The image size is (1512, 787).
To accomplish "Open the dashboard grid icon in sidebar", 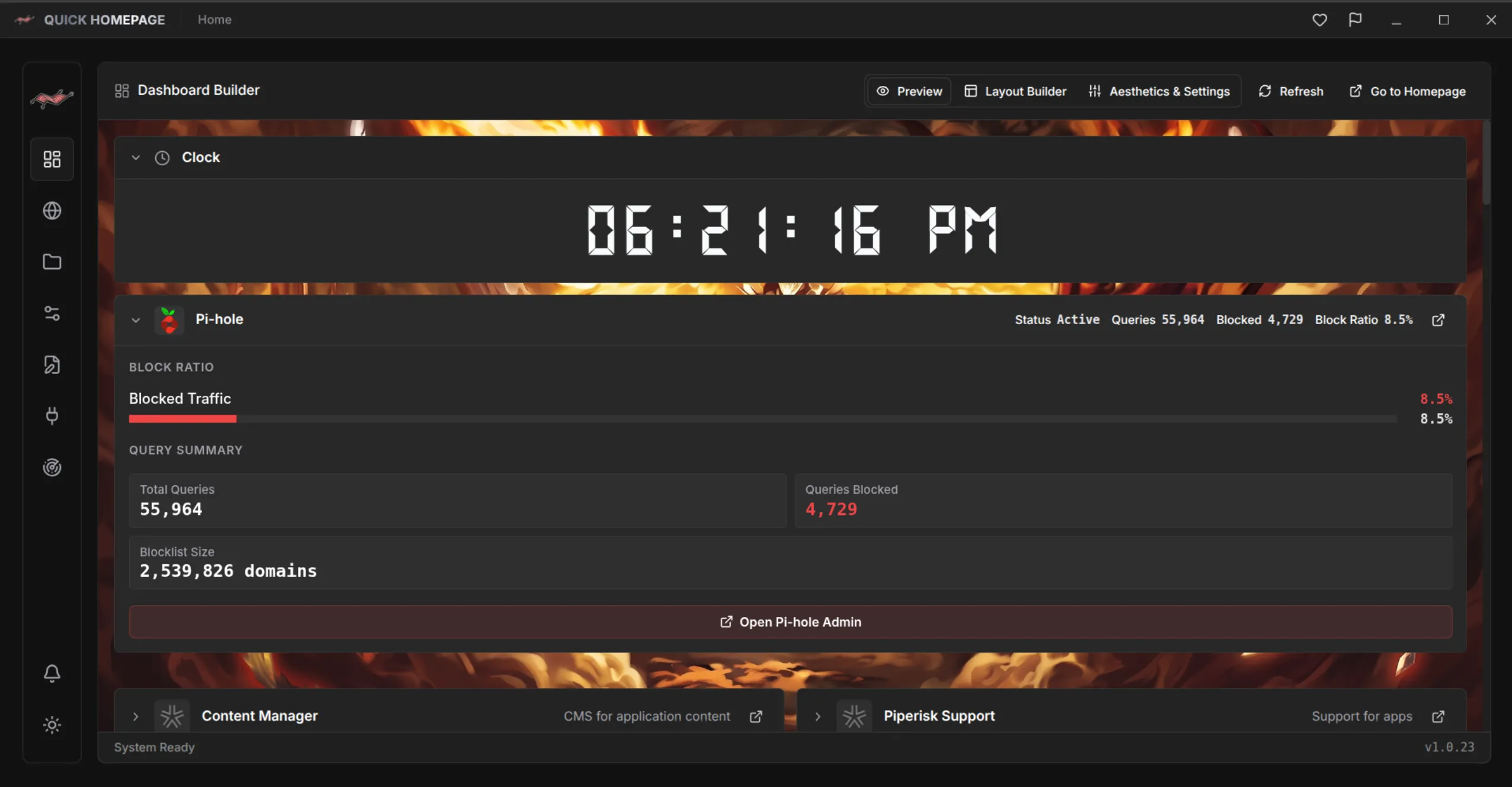I will pos(52,159).
